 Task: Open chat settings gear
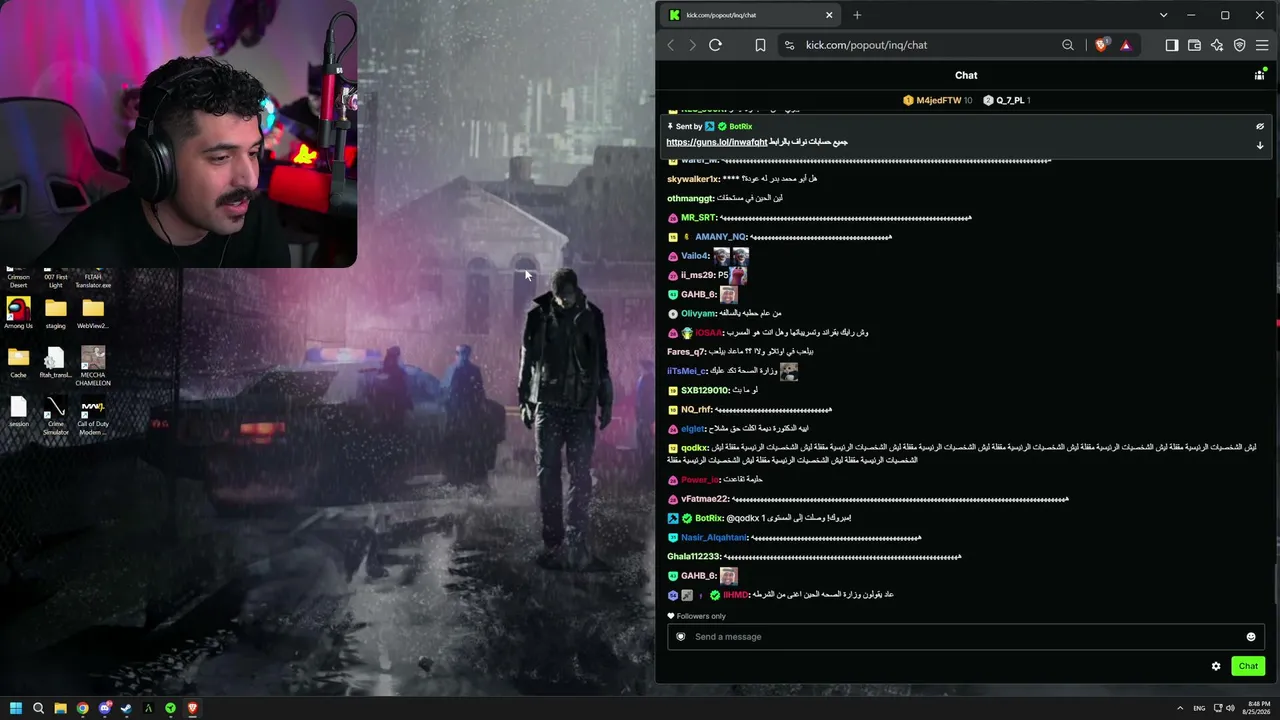click(1216, 666)
